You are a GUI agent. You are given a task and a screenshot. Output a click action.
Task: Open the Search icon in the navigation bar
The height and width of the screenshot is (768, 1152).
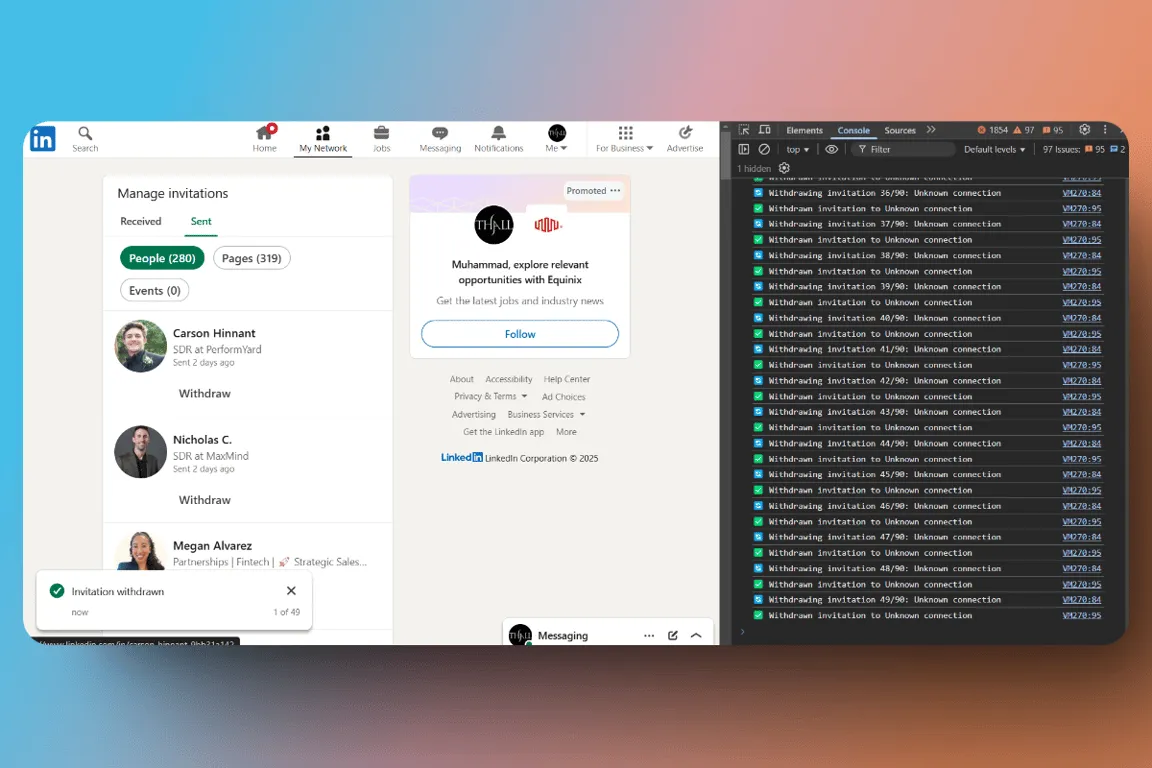point(85,132)
